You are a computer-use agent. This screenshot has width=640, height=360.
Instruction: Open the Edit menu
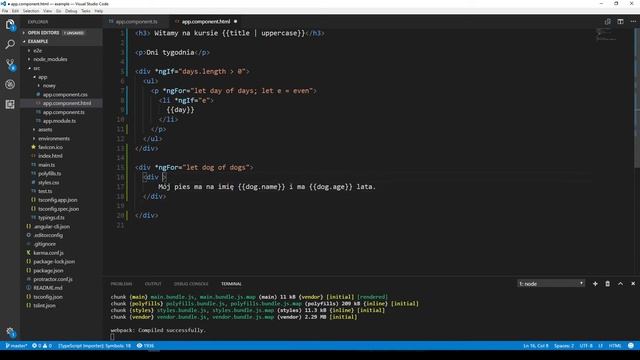tap(16, 11)
